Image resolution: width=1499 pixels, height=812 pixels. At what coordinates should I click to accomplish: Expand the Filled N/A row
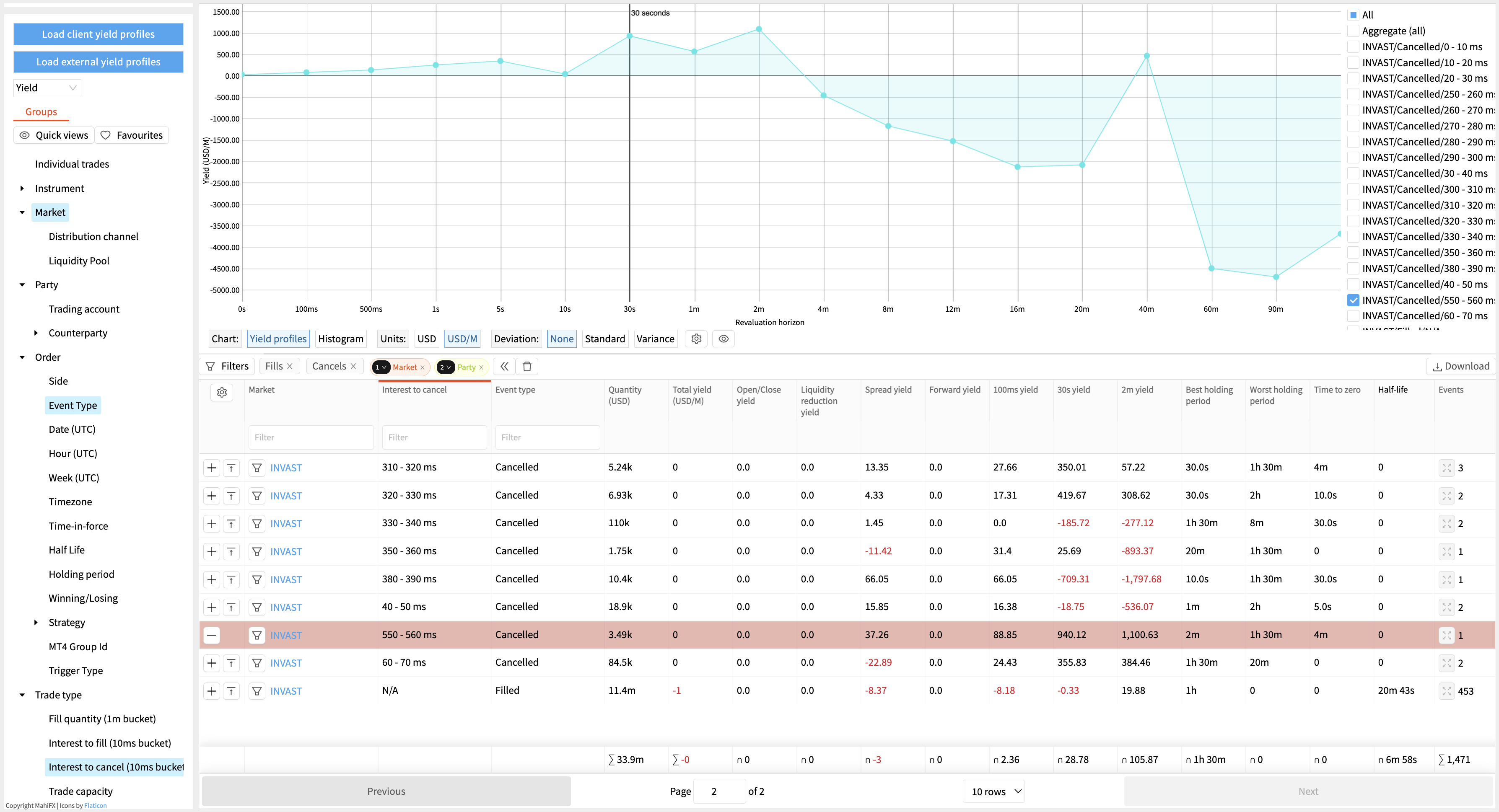click(x=212, y=691)
